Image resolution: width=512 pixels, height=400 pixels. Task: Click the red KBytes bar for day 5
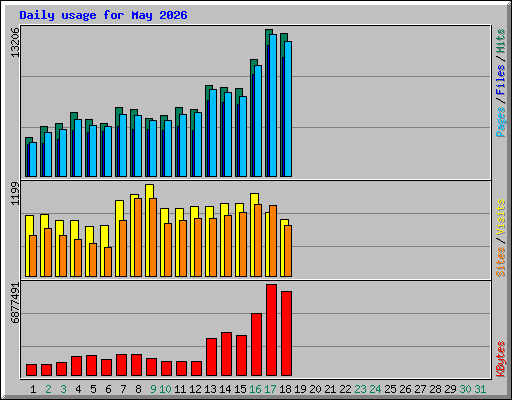click(x=91, y=366)
